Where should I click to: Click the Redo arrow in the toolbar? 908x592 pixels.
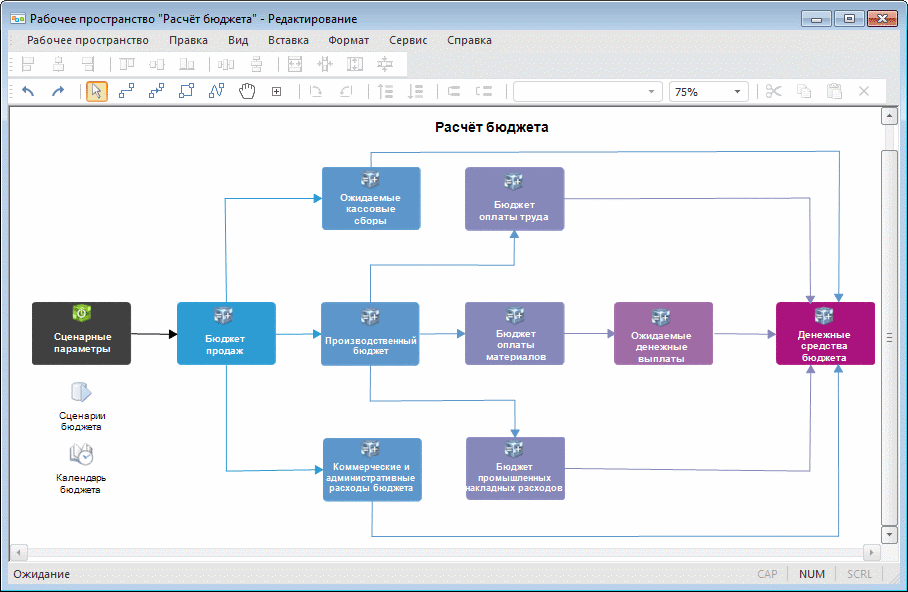click(x=58, y=92)
